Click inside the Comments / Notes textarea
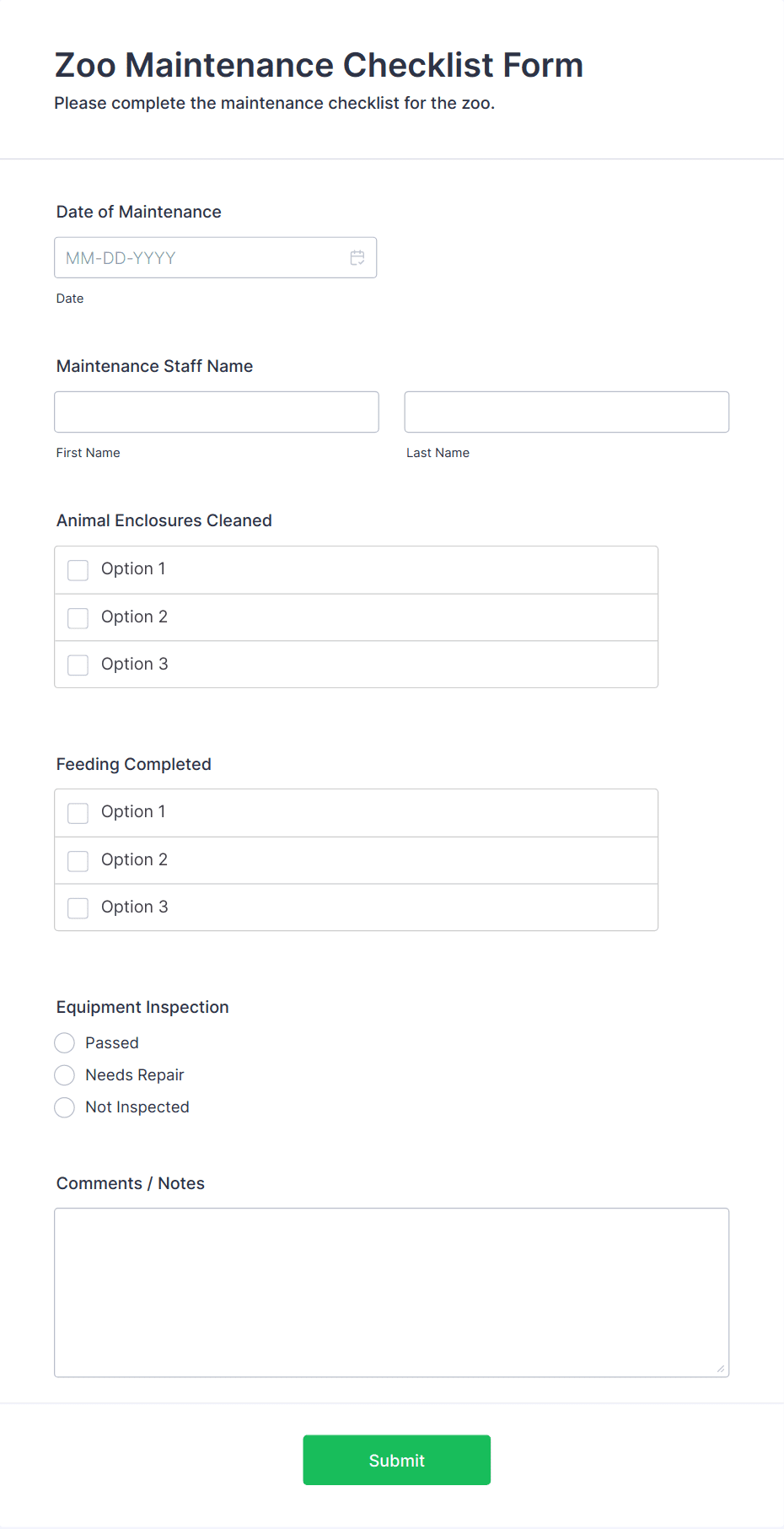This screenshot has height=1529, width=784. [x=392, y=1293]
